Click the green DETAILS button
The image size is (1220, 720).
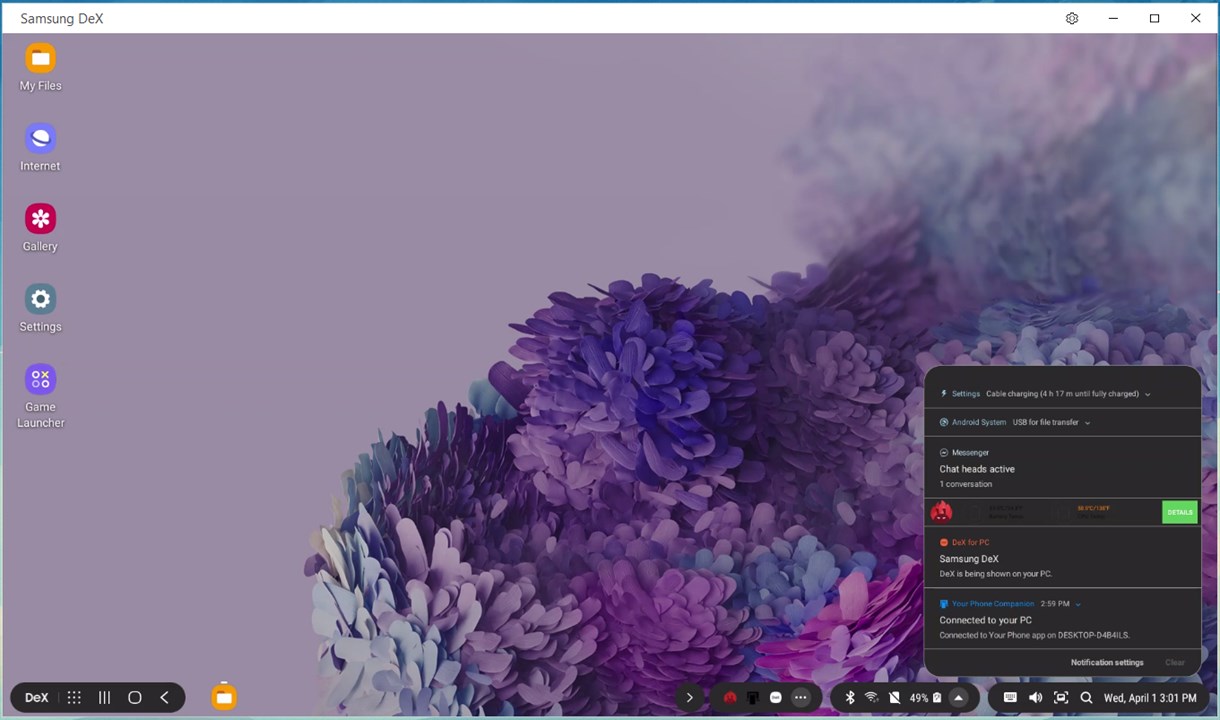(x=1179, y=512)
